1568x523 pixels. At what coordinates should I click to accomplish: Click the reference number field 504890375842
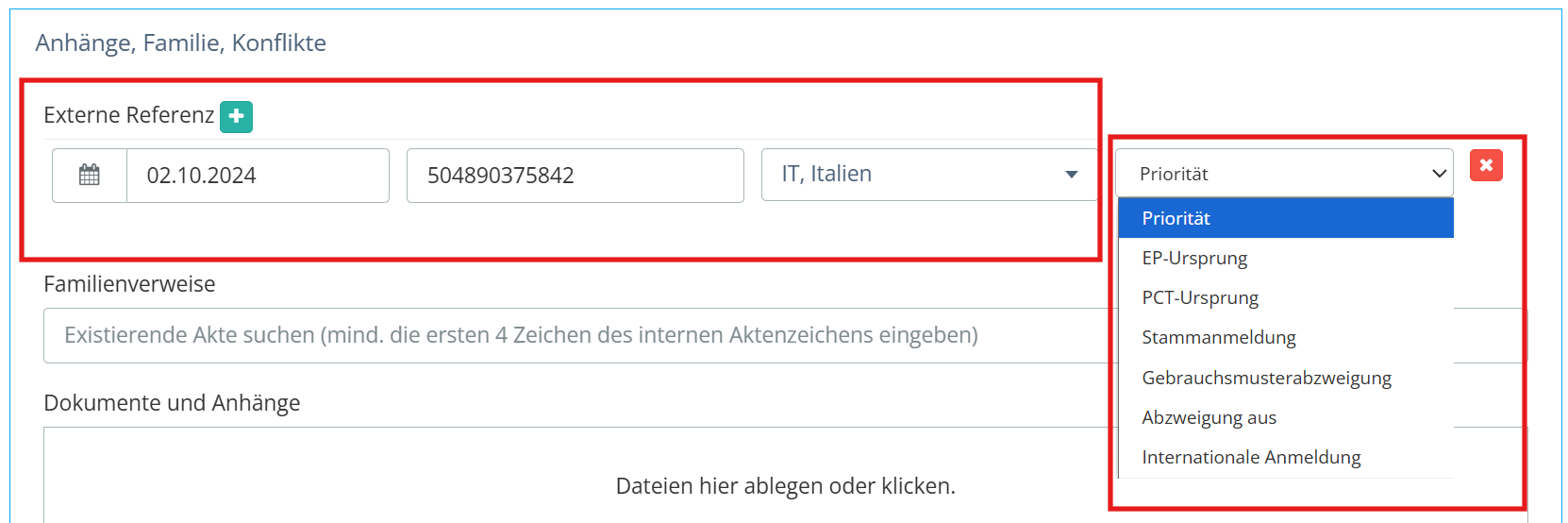pos(575,176)
